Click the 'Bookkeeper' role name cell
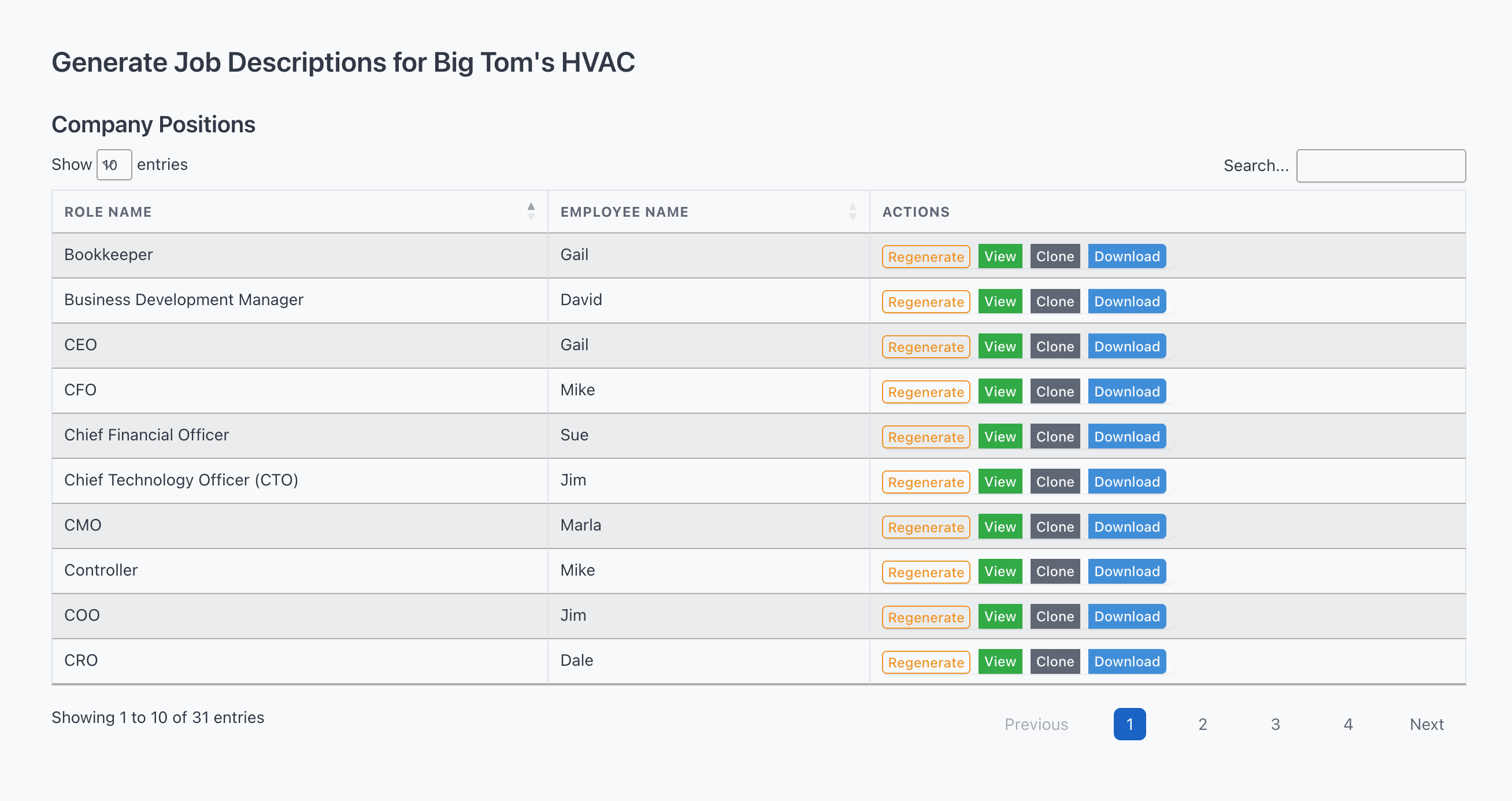 coord(299,255)
